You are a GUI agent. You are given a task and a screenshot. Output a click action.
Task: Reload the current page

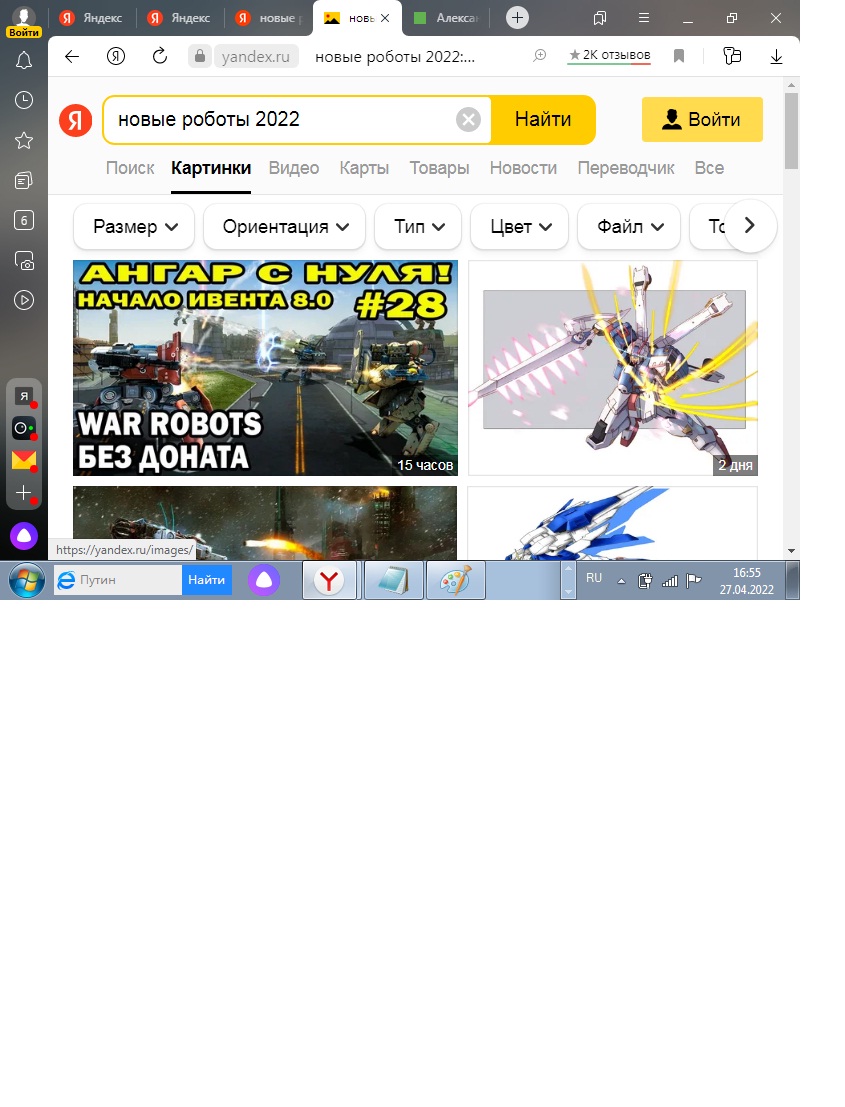coord(160,56)
